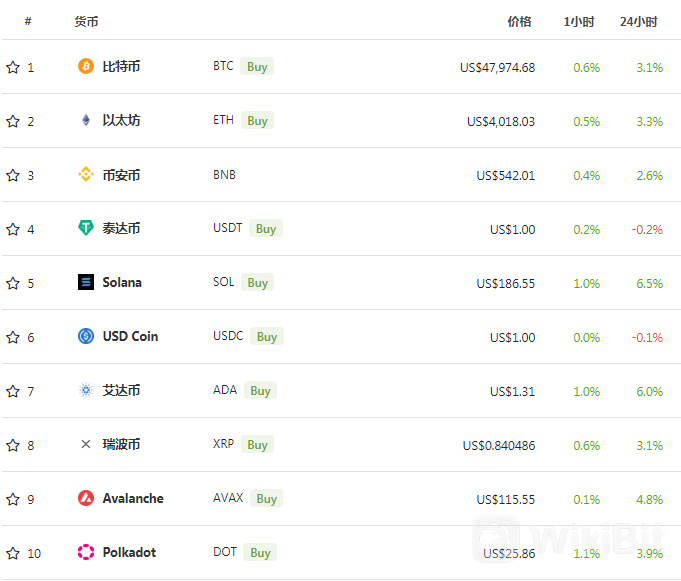Sort by the 货币 column header
Viewport: 681px width, 581px height.
[x=86, y=22]
